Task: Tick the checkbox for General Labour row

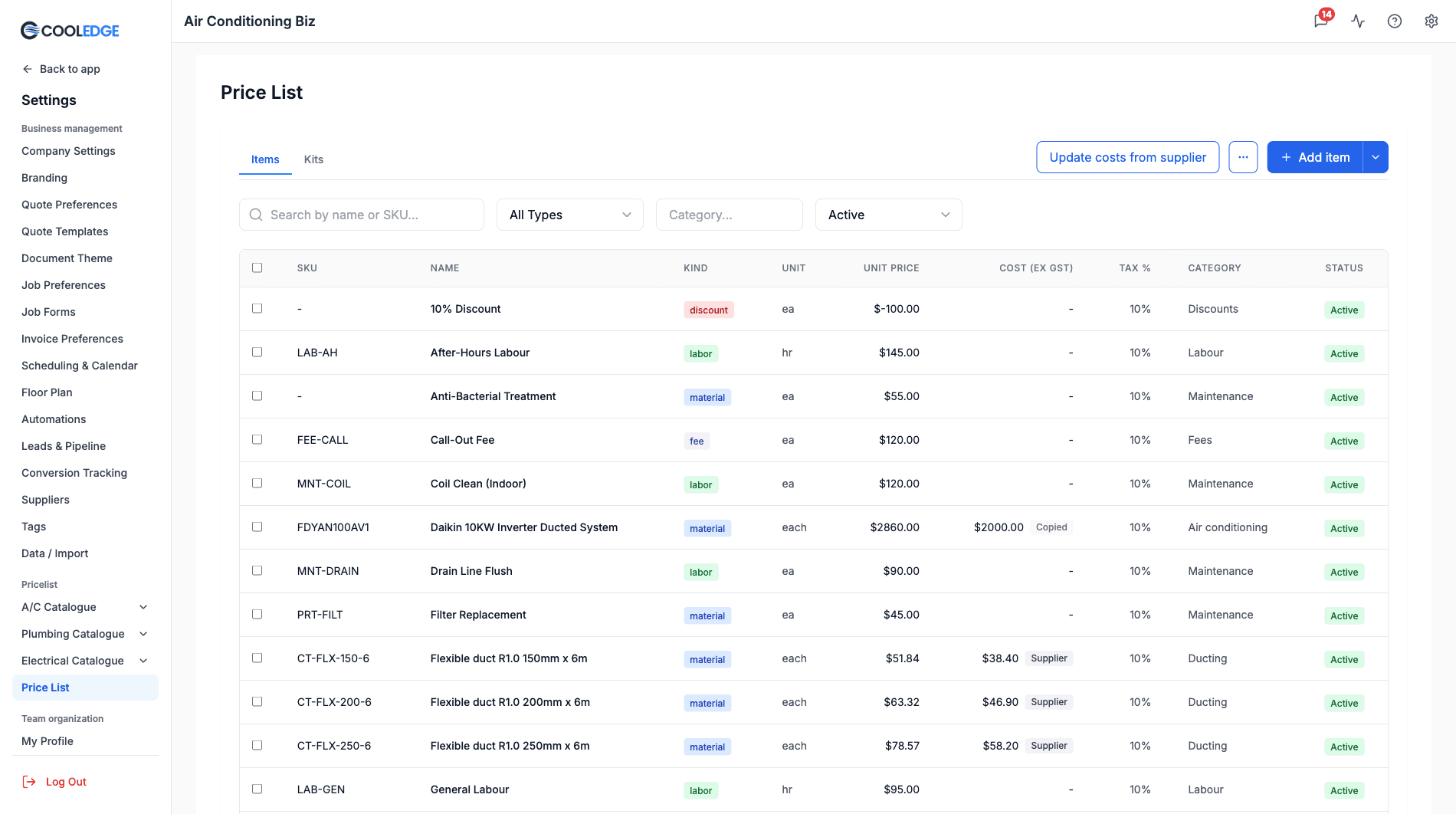Action: [x=257, y=789]
